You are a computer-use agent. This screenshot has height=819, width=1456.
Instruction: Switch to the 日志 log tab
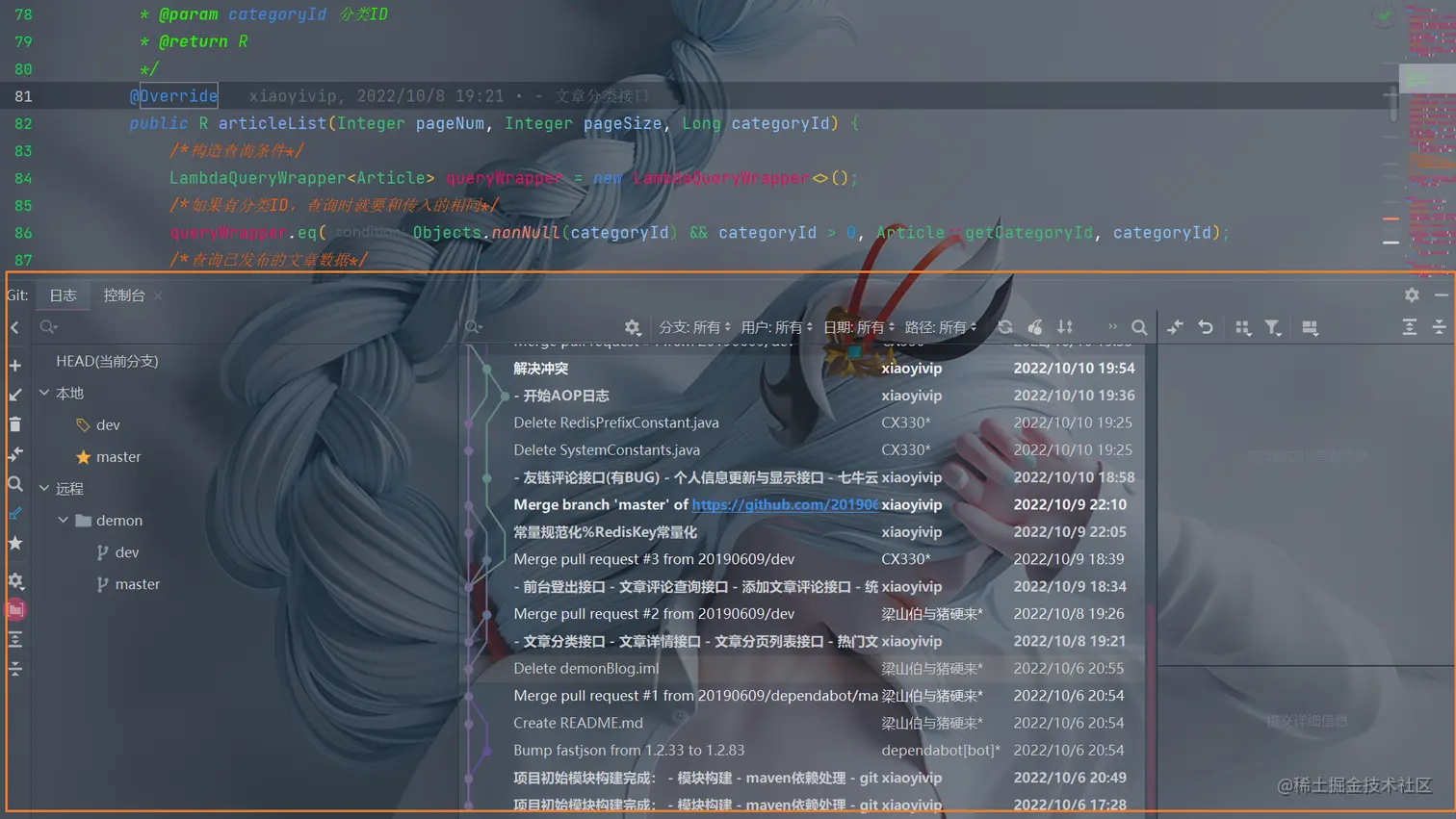[x=64, y=295]
